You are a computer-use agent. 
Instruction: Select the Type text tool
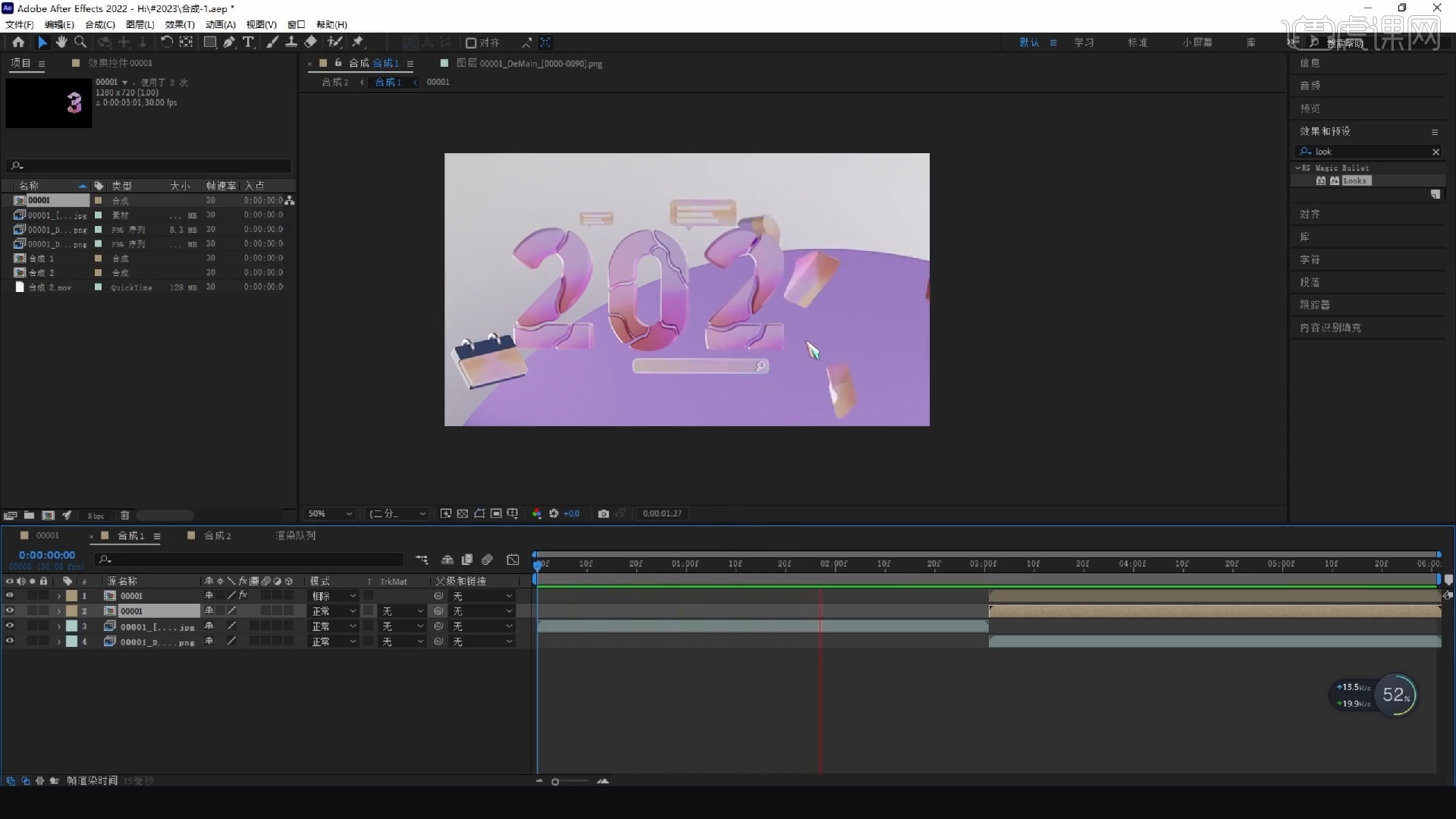[248, 42]
